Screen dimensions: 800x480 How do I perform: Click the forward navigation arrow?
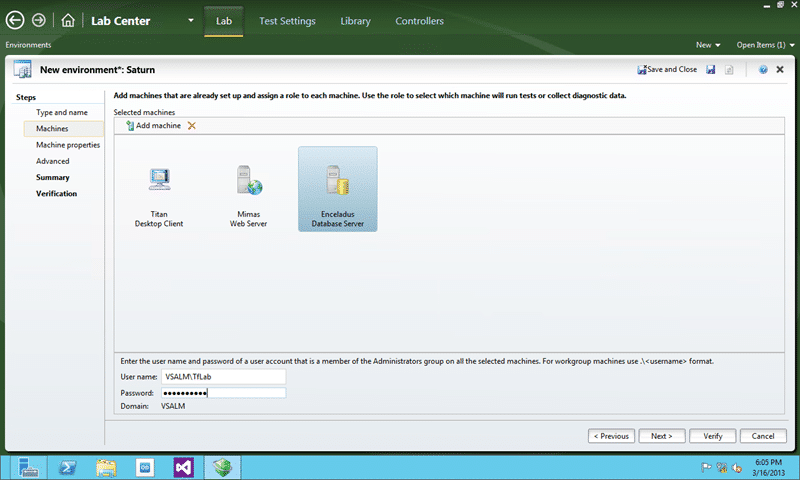point(39,20)
